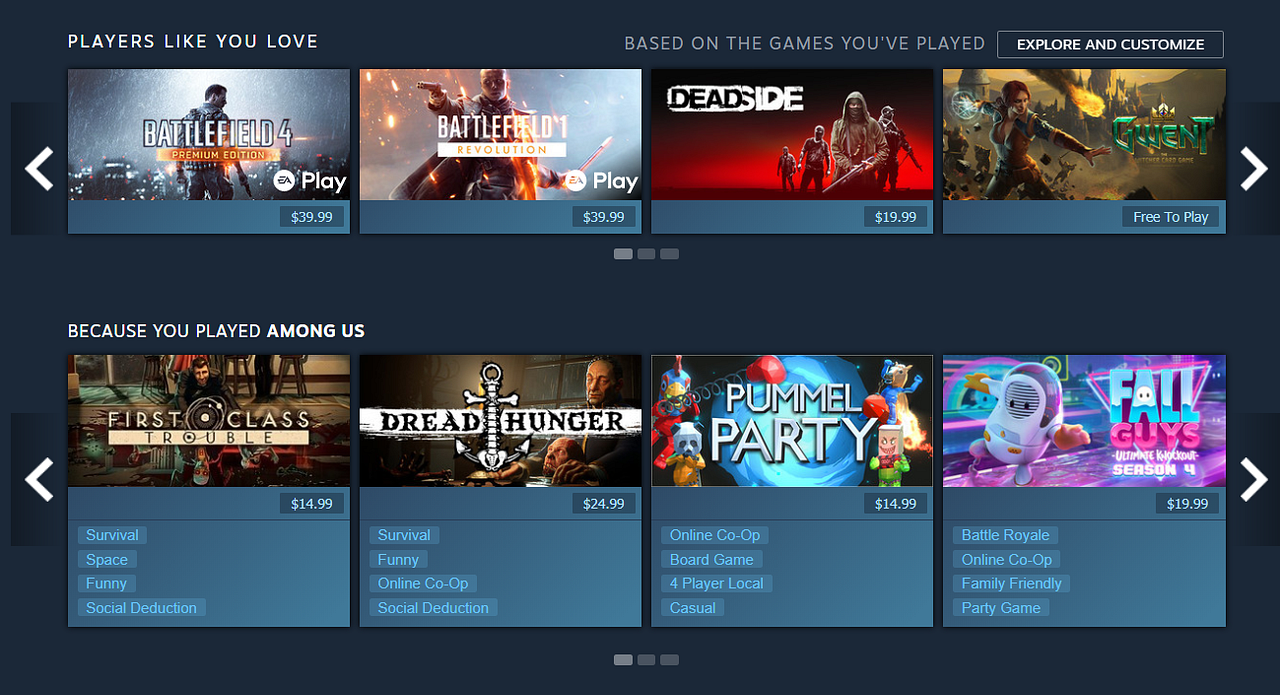The image size is (1280, 695).
Task: Click Battle Royale tag under Fall Guys
Action: (1005, 535)
